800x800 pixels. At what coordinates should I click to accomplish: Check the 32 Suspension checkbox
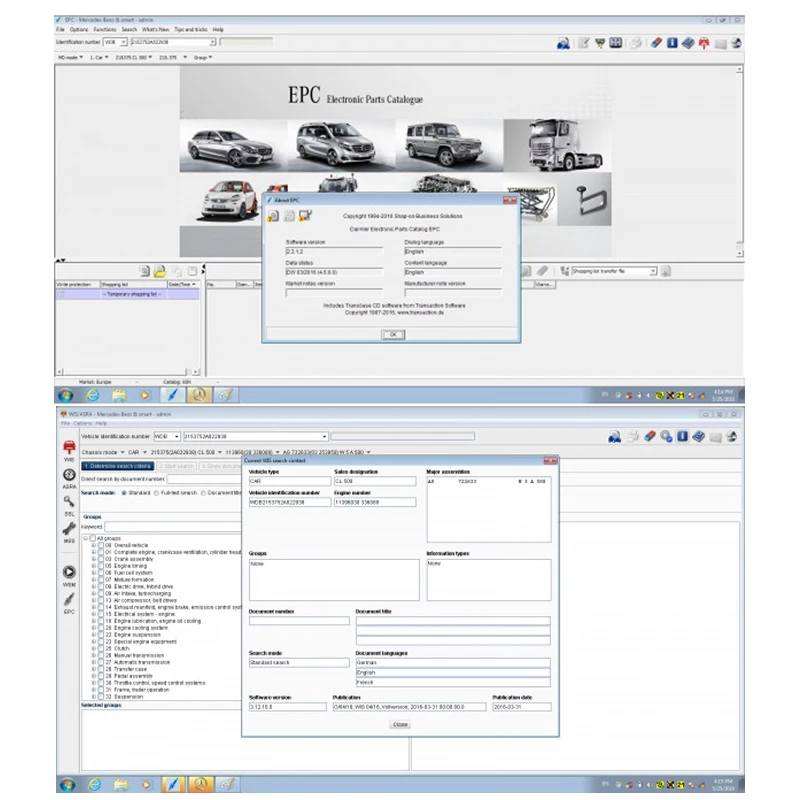coord(101,696)
